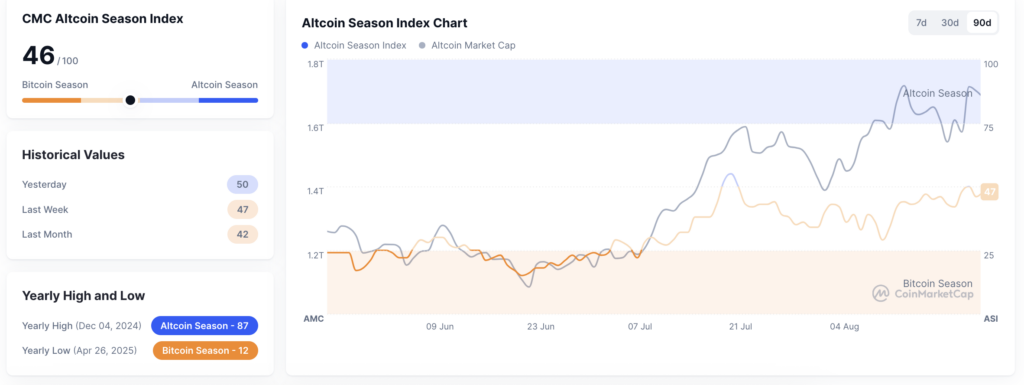Viewport: 1024px width, 385px height.
Task: Click the Altcoin Season - 87 pill
Action: (x=204, y=326)
